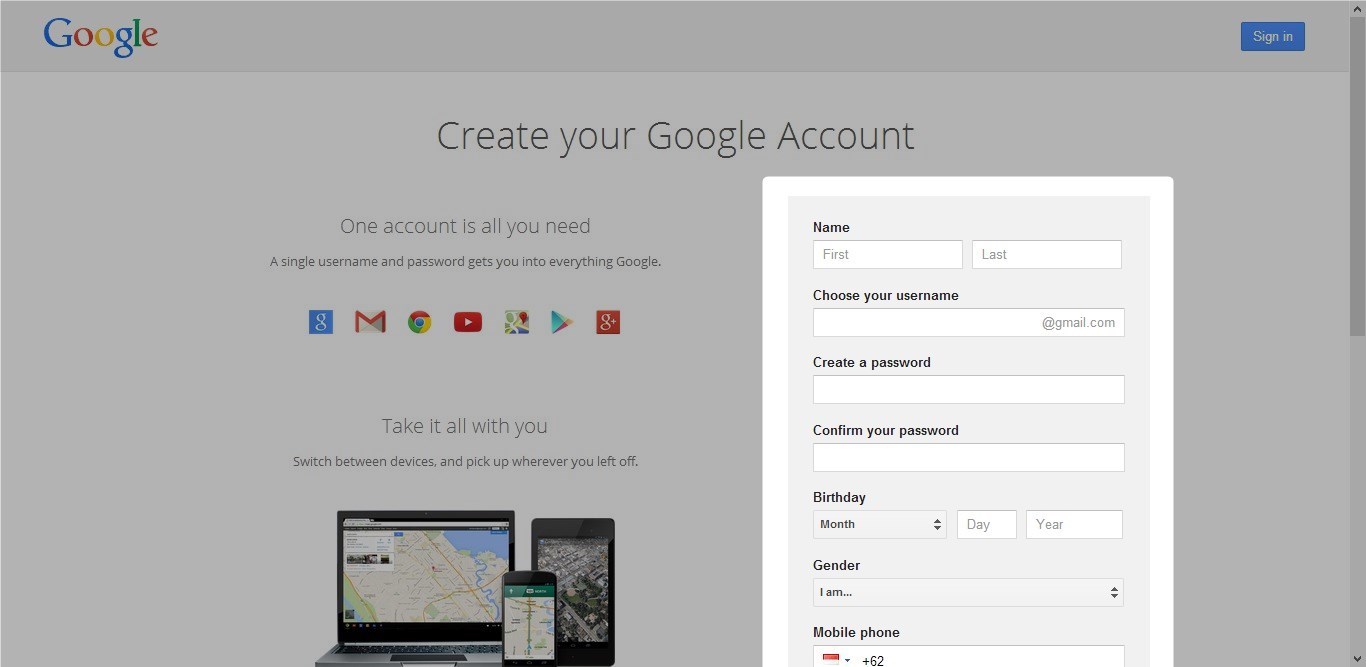Click the First name field
1366x667 pixels.
[887, 254]
